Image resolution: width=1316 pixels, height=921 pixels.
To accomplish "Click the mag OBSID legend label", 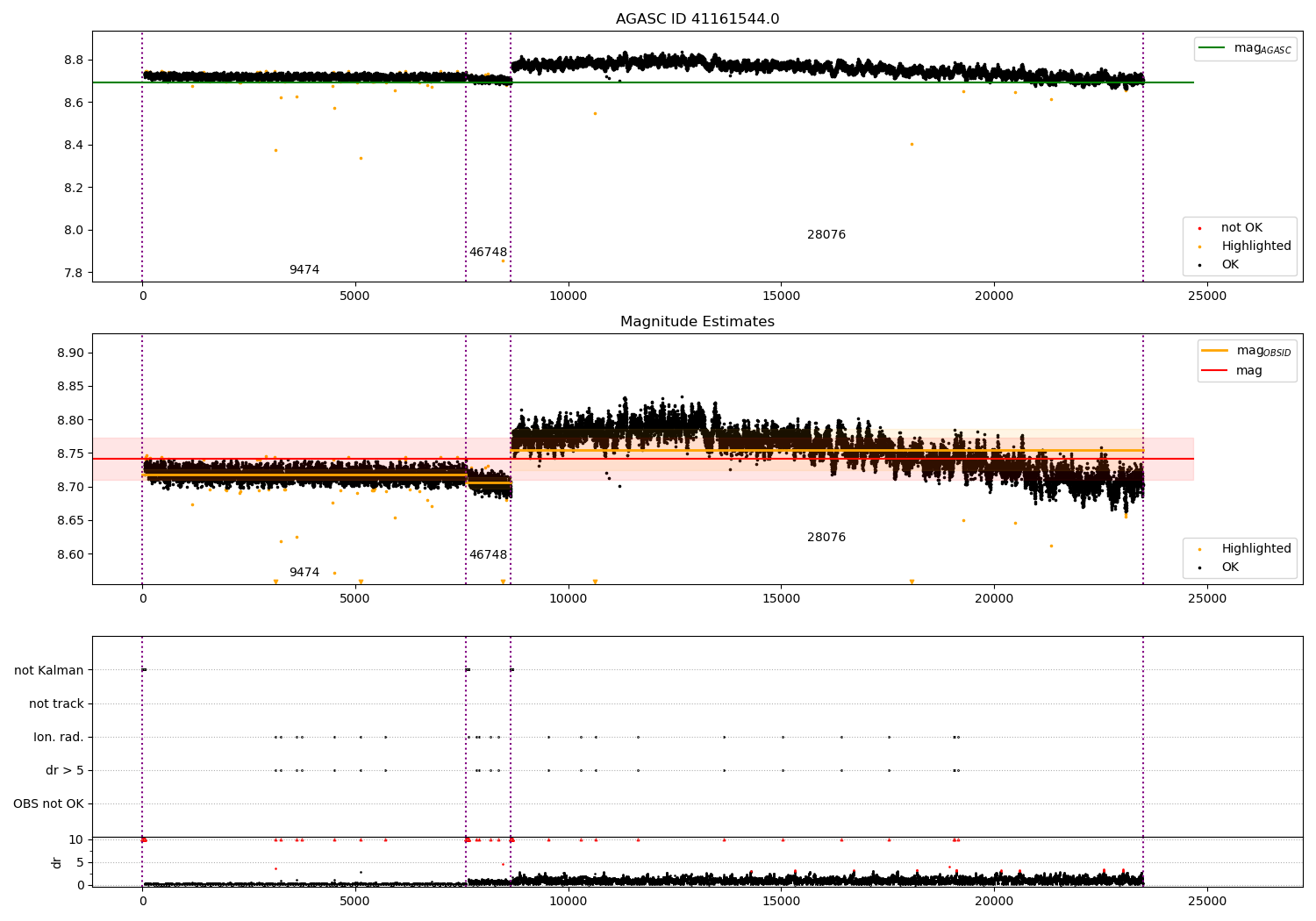I will (1264, 351).
